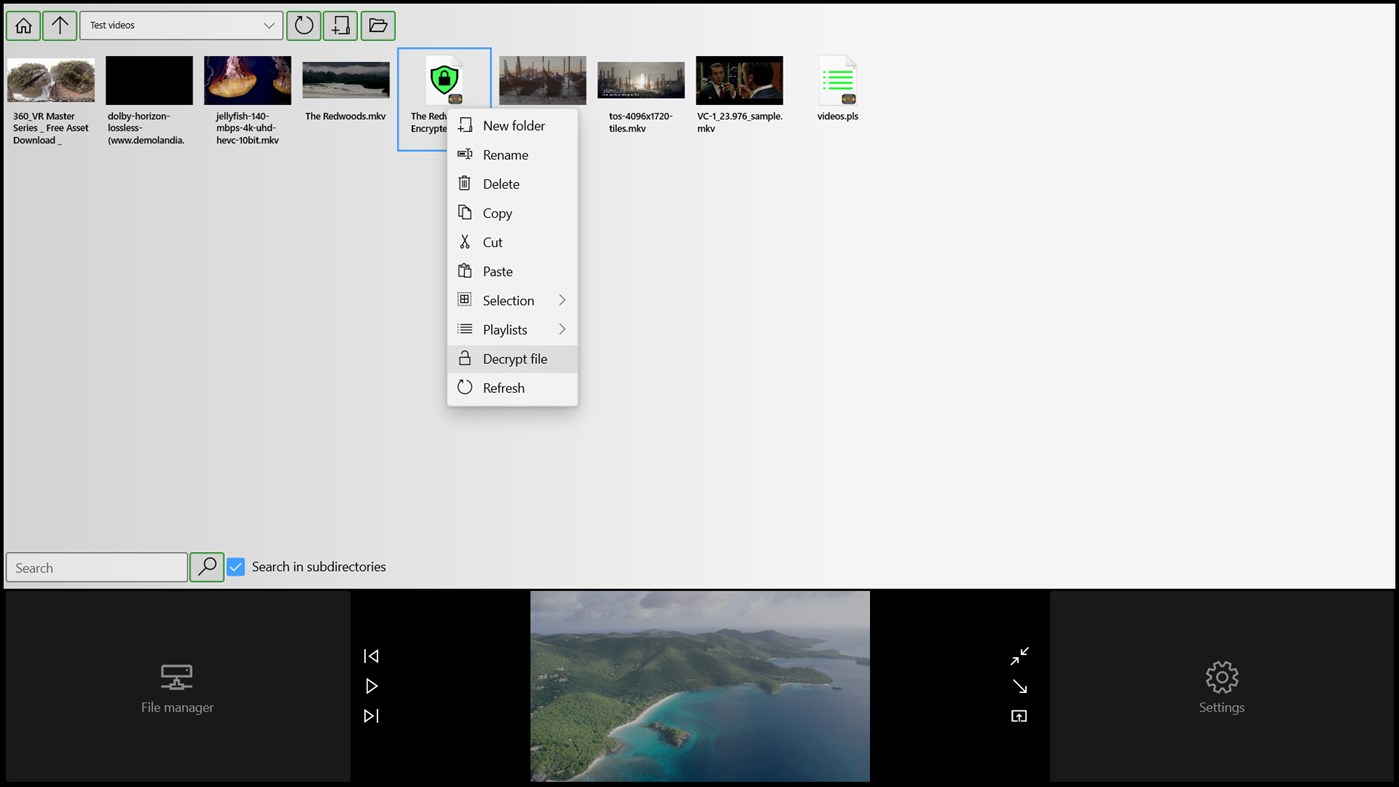Open Settings from bottom bar
The image size is (1399, 787).
(x=1221, y=687)
